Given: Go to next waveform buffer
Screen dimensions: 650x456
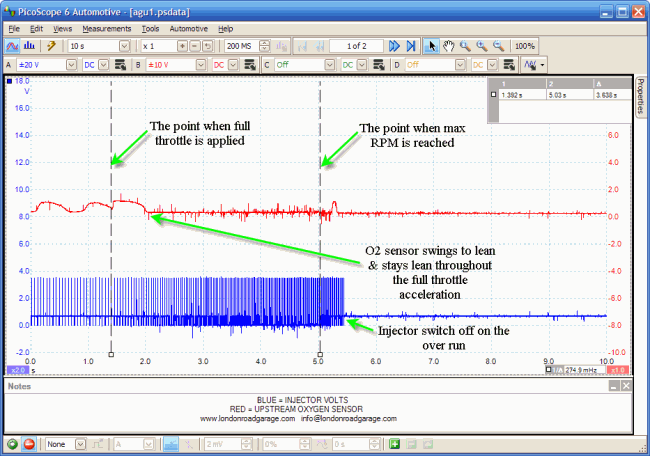Looking at the screenshot, I should click(x=394, y=46).
